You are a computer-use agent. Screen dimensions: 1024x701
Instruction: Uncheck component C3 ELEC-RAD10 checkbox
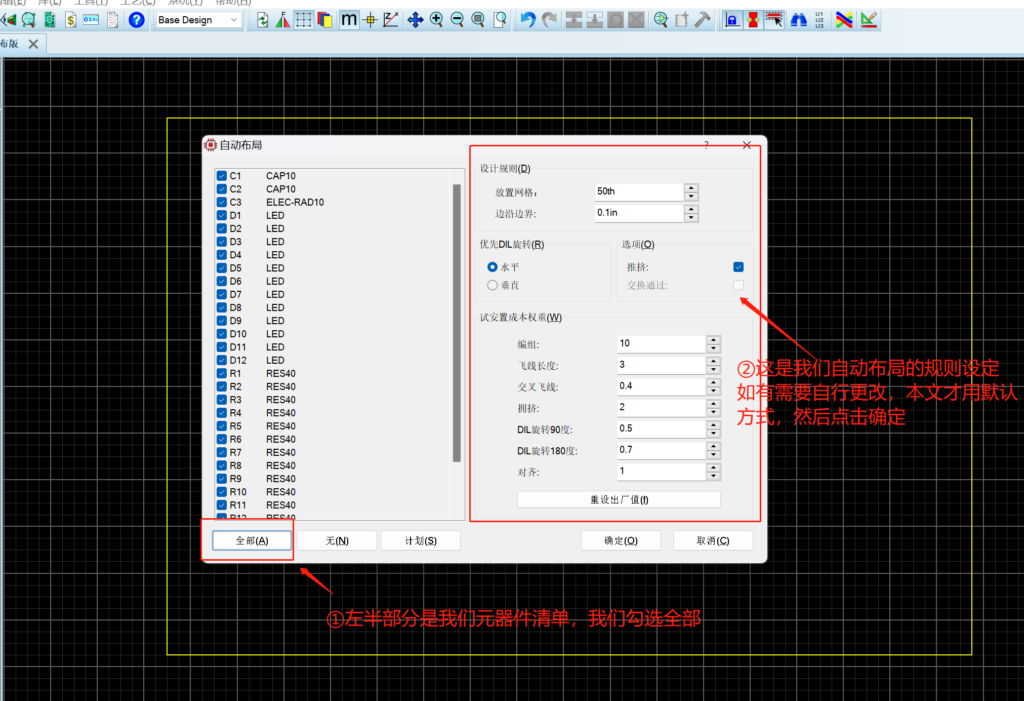(x=222, y=202)
